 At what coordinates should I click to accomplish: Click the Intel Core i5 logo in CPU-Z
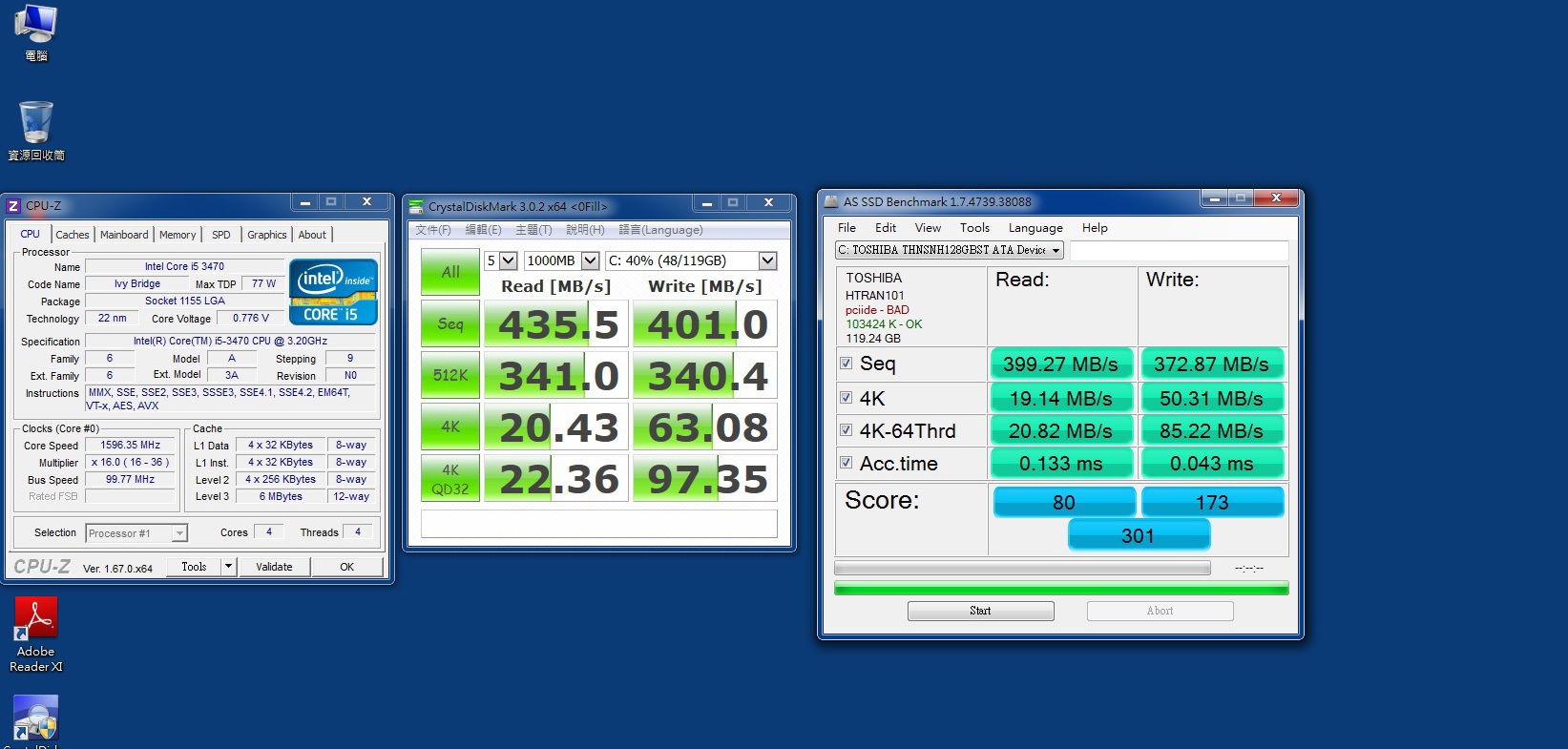point(333,291)
